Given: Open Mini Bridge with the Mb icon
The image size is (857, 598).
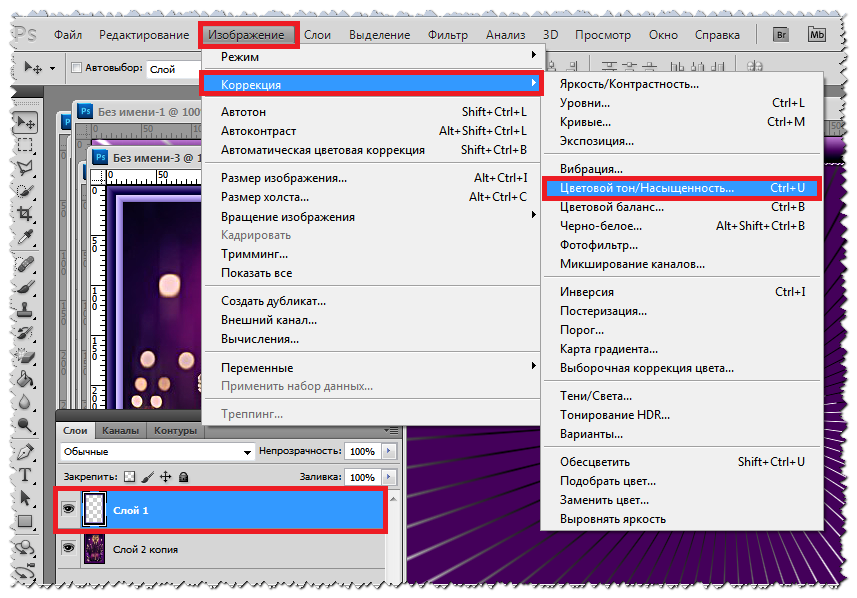Looking at the screenshot, I should click(817, 35).
